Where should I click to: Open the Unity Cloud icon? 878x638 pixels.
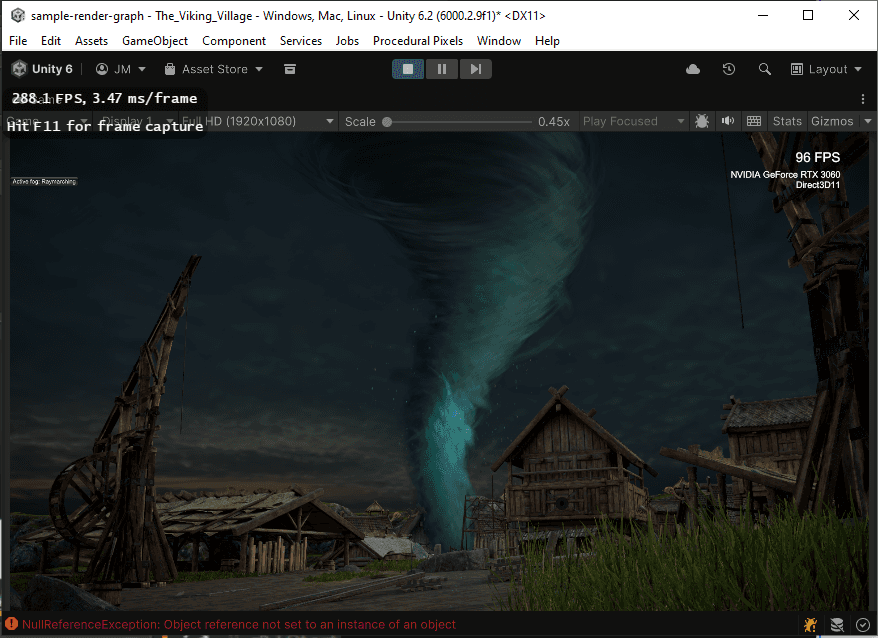pyautogui.click(x=693, y=69)
